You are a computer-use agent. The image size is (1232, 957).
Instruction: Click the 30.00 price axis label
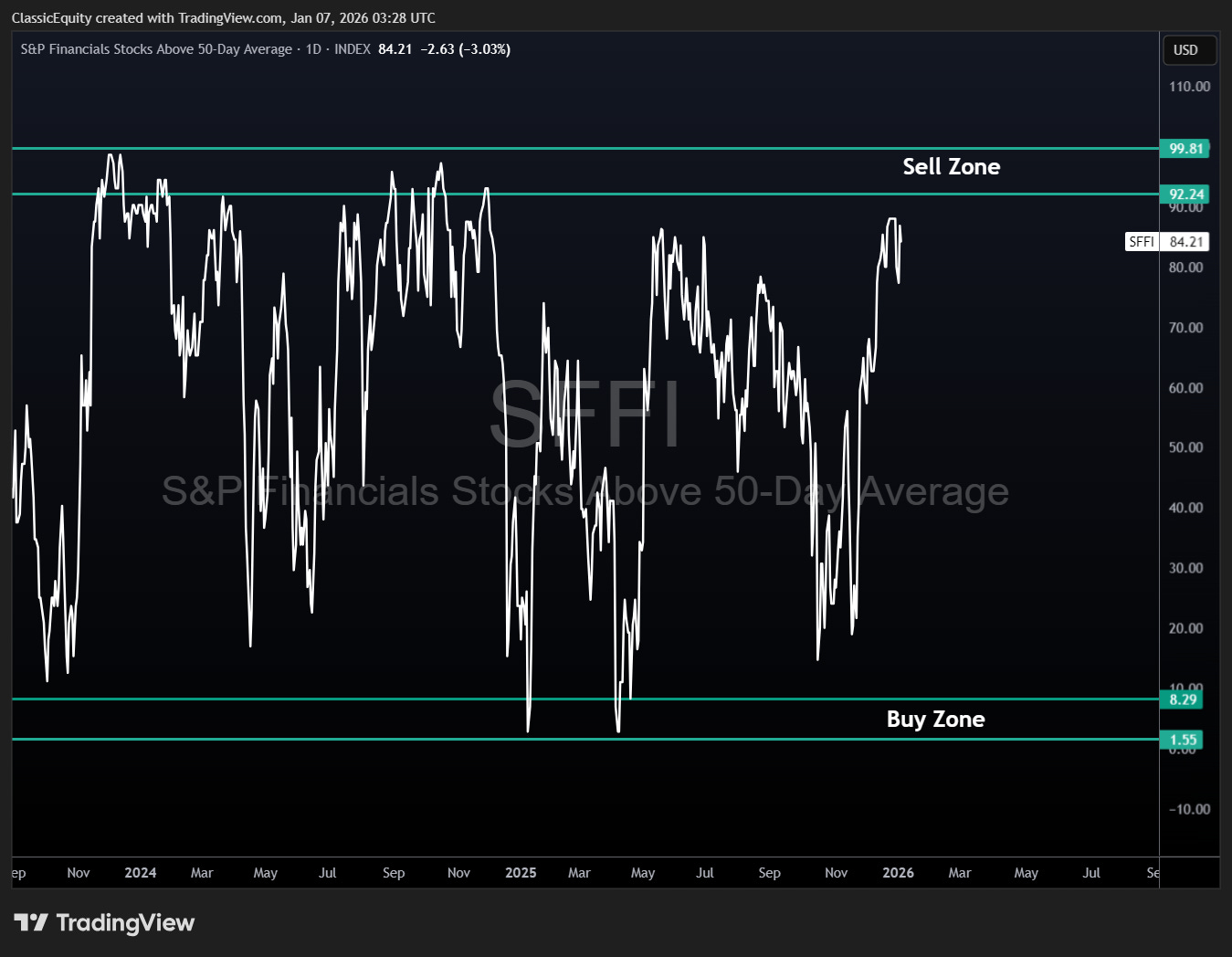[x=1185, y=568]
